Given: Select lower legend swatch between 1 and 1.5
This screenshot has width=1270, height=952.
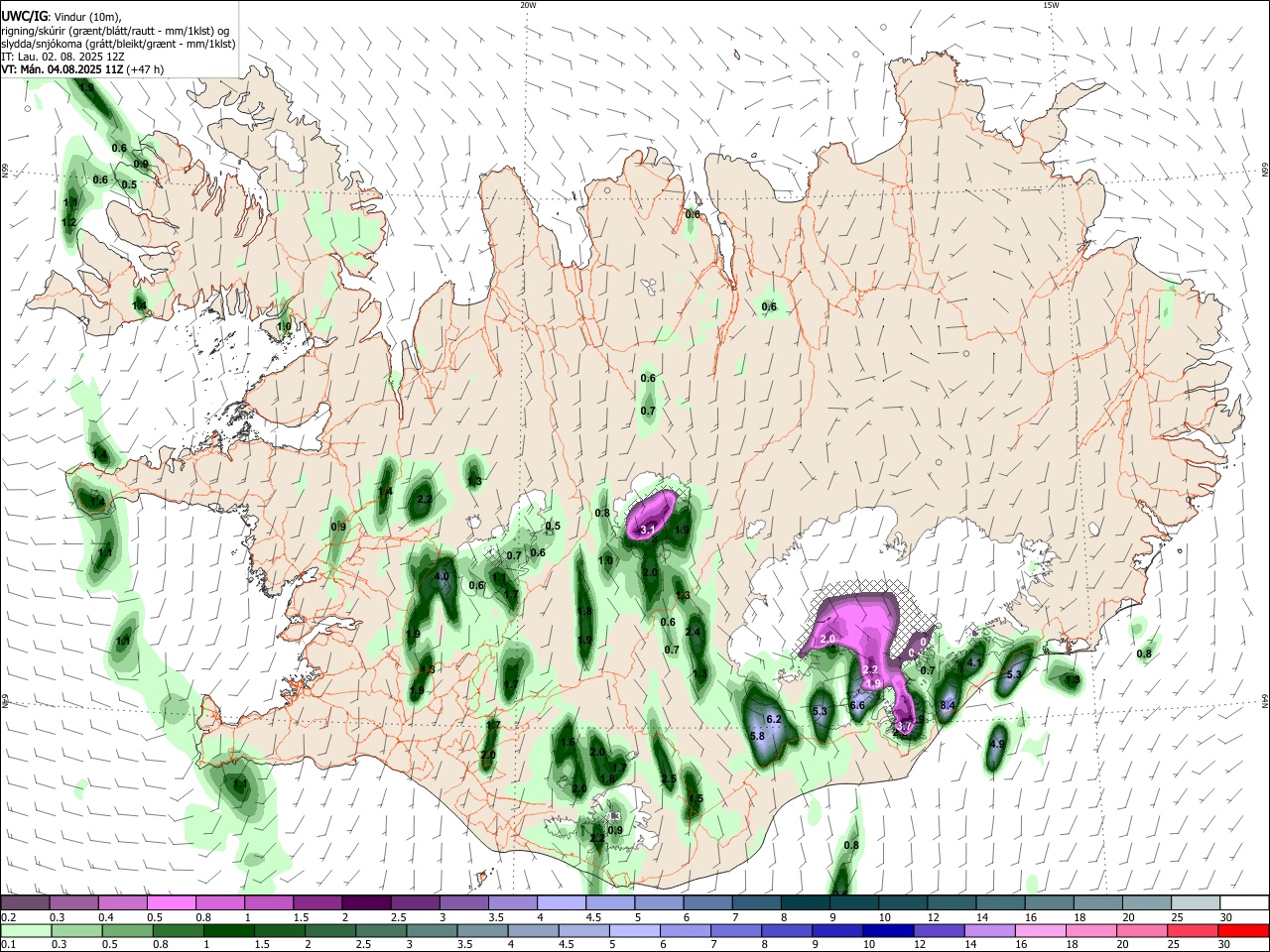Looking at the screenshot, I should click(228, 930).
